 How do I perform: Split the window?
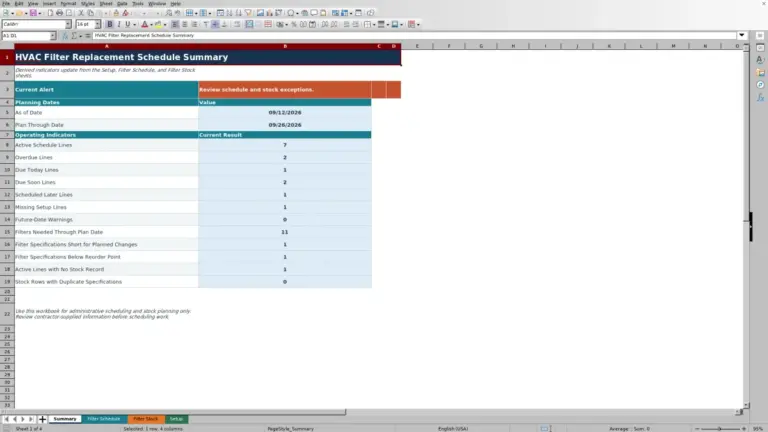coord(359,13)
